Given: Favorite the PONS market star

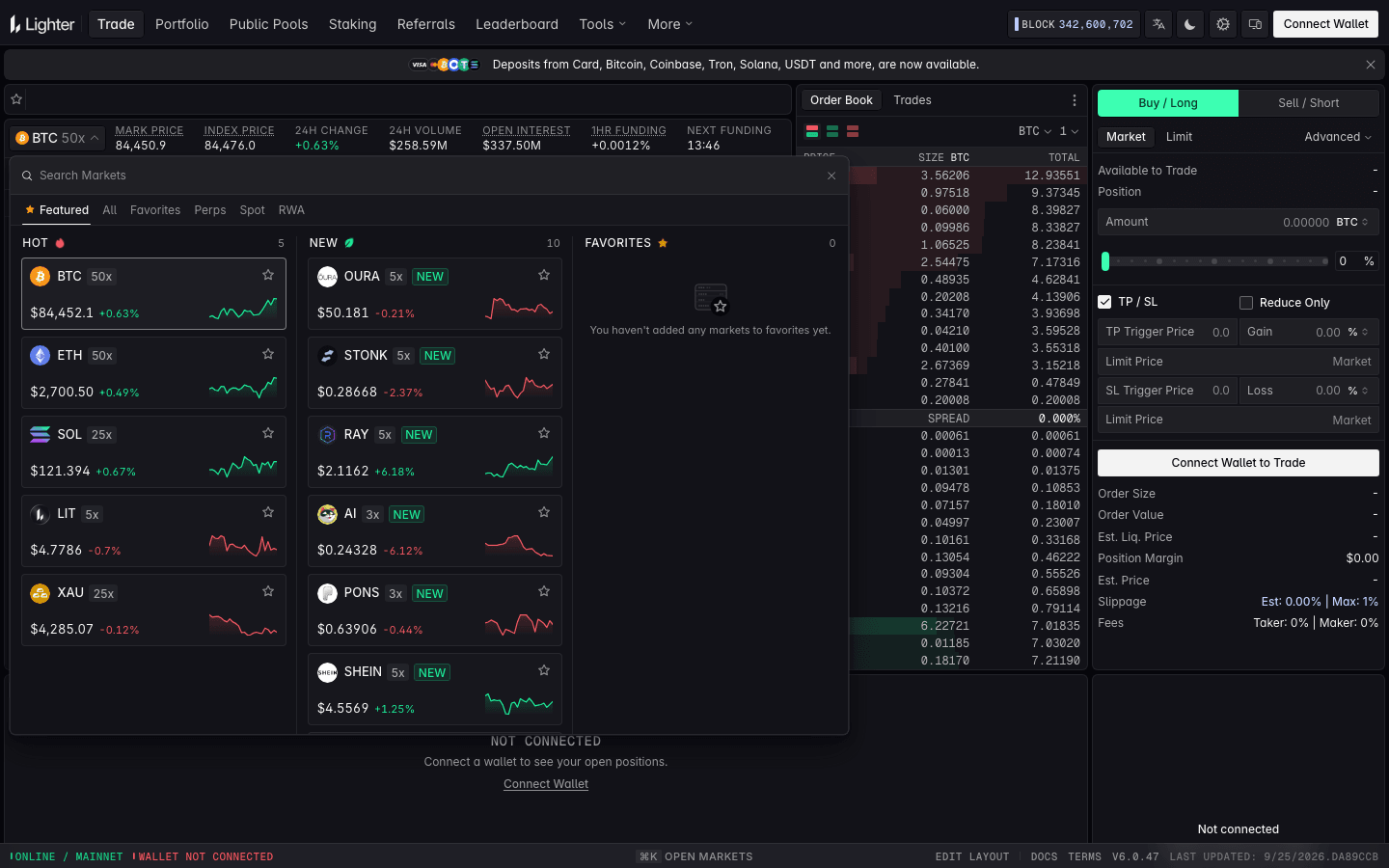Looking at the screenshot, I should [x=544, y=591].
